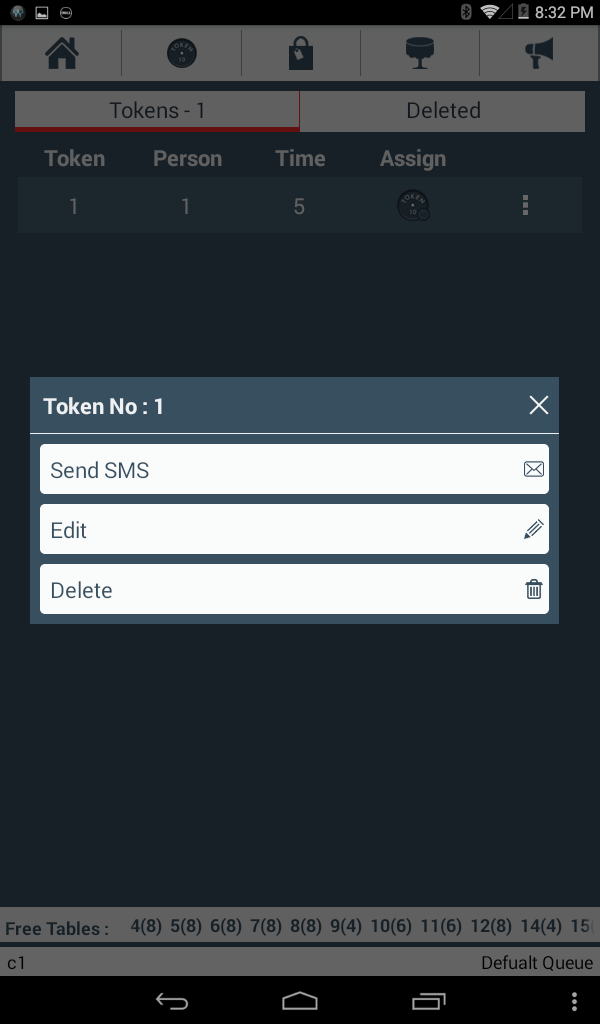Close the Token No 1 dialog with the X
600x1024 pixels.
click(x=538, y=406)
